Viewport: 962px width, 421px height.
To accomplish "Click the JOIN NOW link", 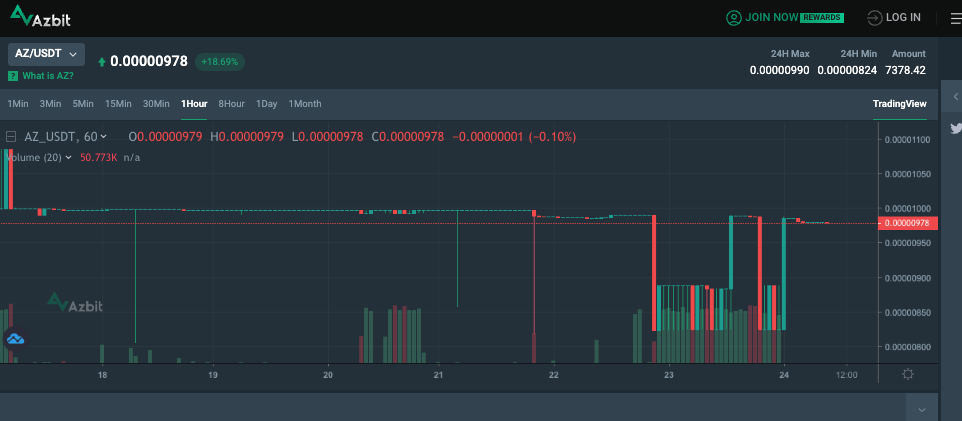I will pyautogui.click(x=771, y=18).
